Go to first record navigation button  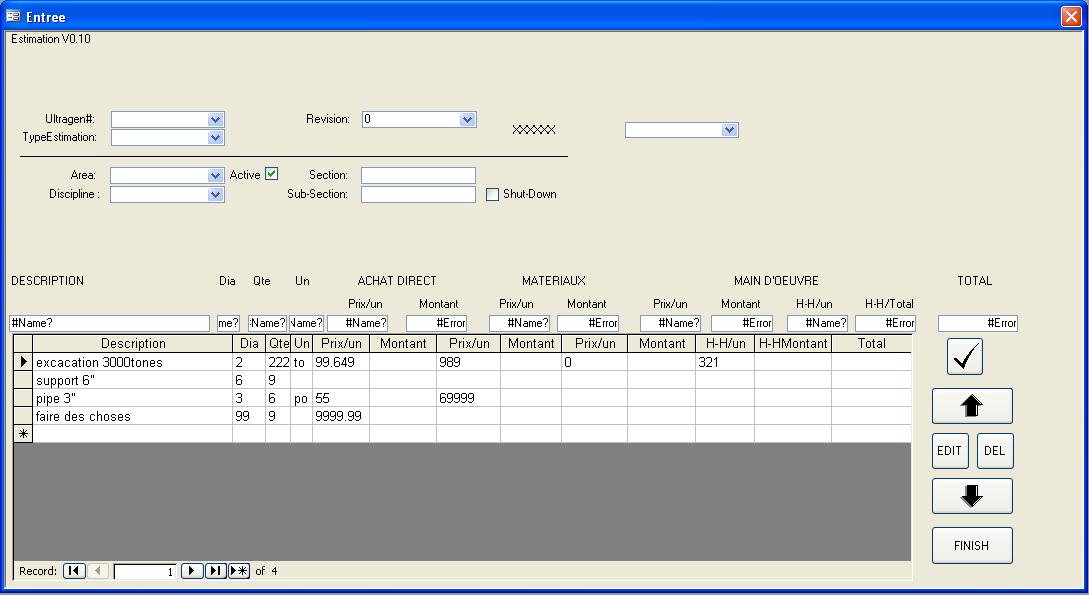point(74,571)
